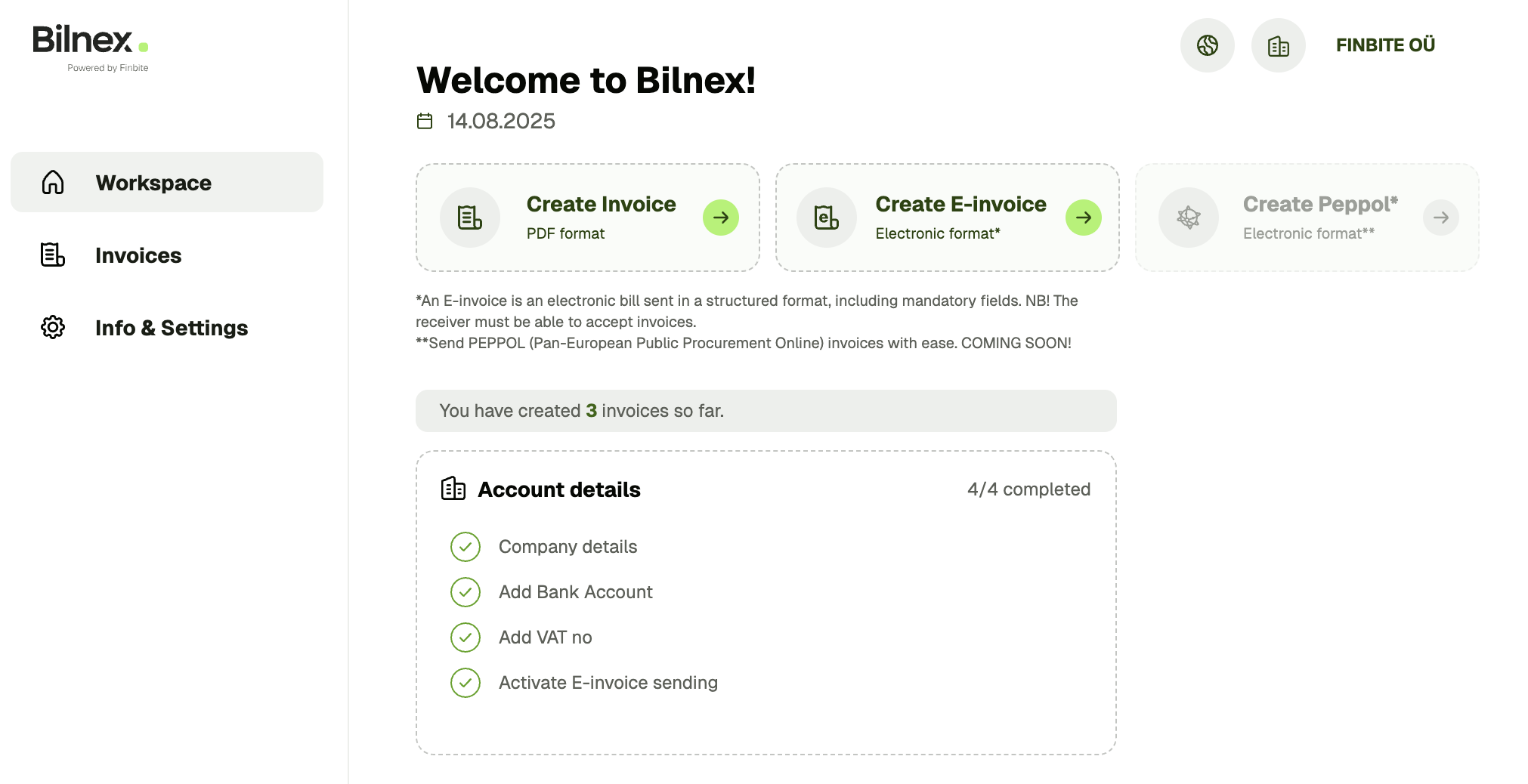Open the company building icon in header

tap(1278, 45)
